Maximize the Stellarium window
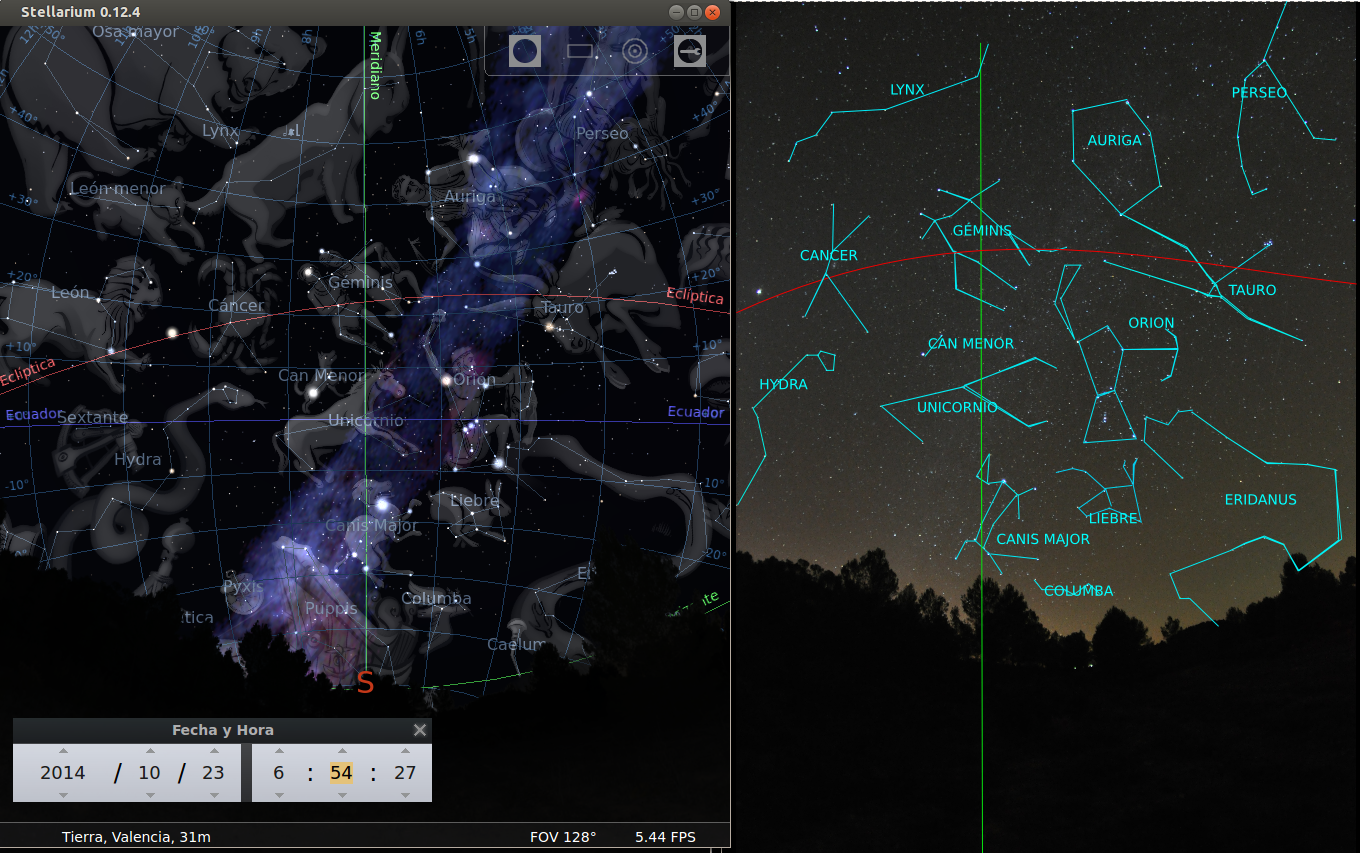This screenshot has width=1360, height=853. pos(695,12)
